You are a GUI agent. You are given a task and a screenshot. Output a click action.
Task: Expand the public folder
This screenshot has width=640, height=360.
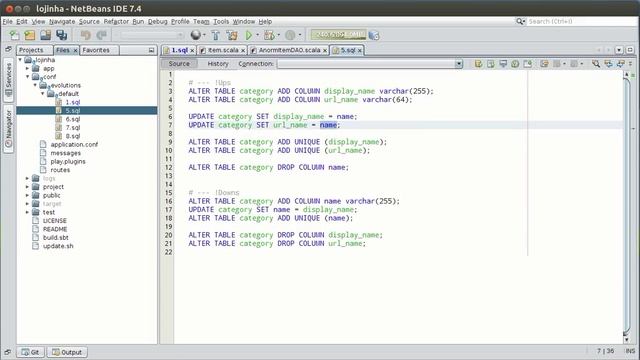coord(27,196)
